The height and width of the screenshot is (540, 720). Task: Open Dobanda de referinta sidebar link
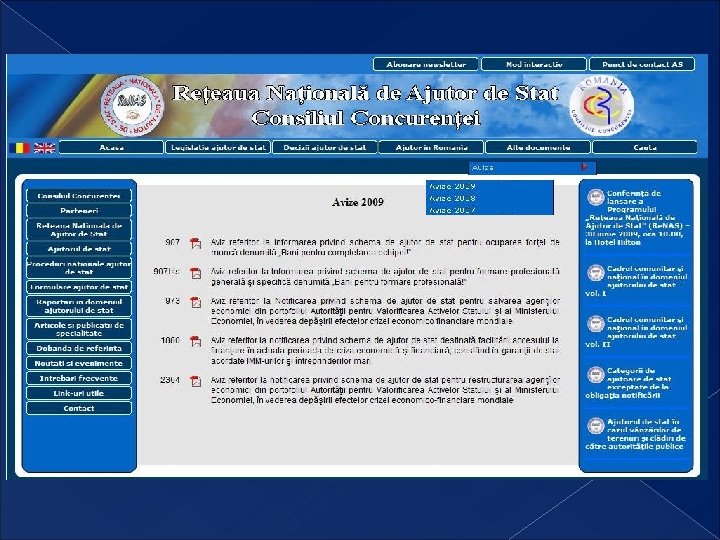(79, 348)
